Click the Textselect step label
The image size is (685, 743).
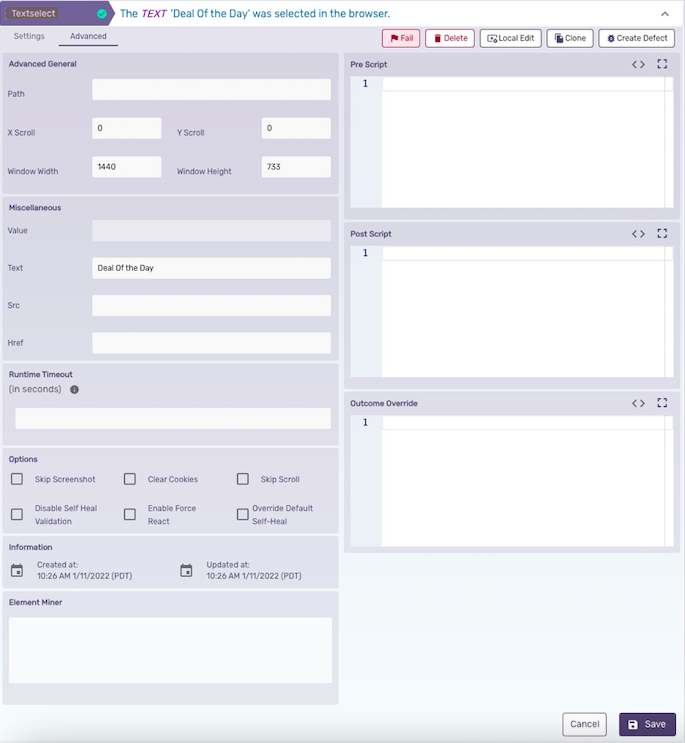(x=33, y=14)
